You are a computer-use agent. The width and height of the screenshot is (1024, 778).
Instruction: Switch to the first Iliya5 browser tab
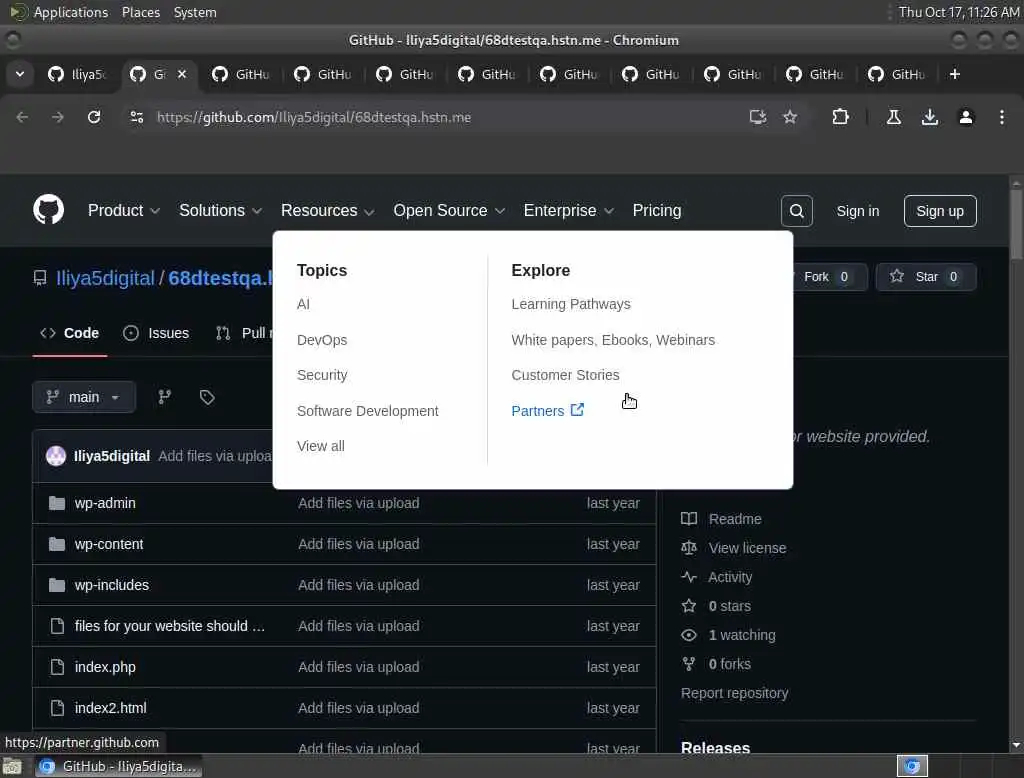coord(77,74)
